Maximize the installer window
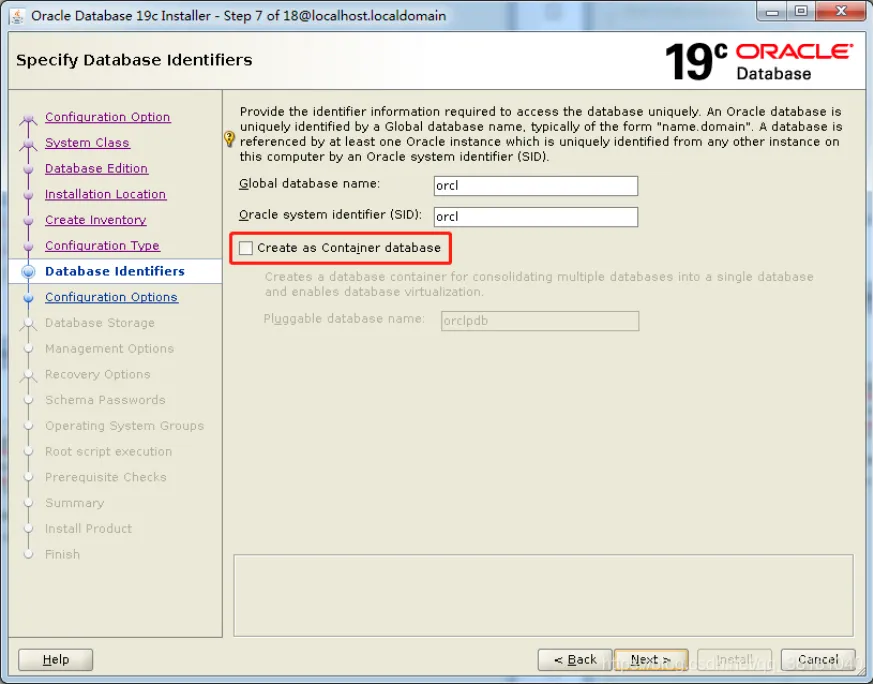The image size is (873, 684). (801, 12)
